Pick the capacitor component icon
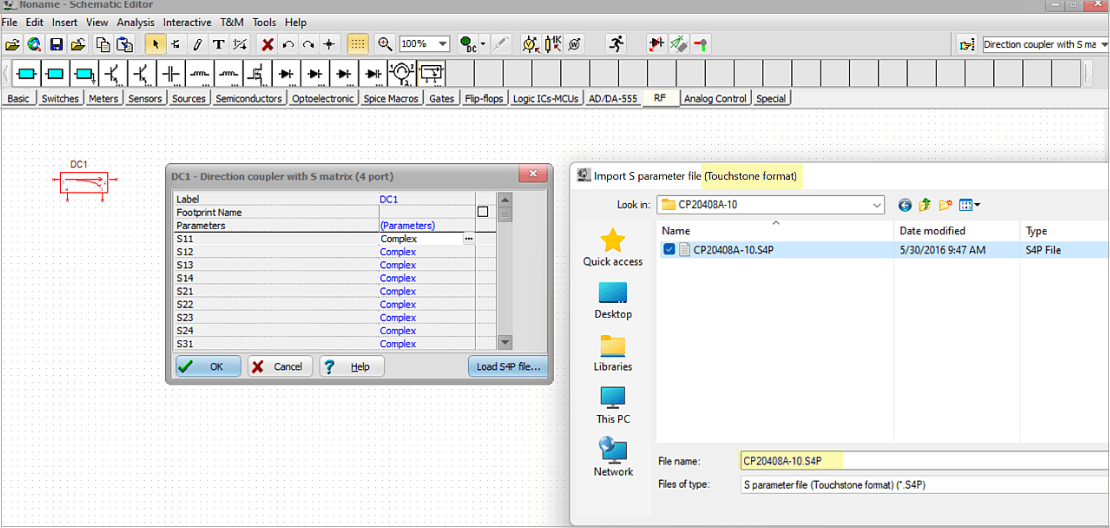This screenshot has width=1110, height=528. pyautogui.click(x=171, y=74)
